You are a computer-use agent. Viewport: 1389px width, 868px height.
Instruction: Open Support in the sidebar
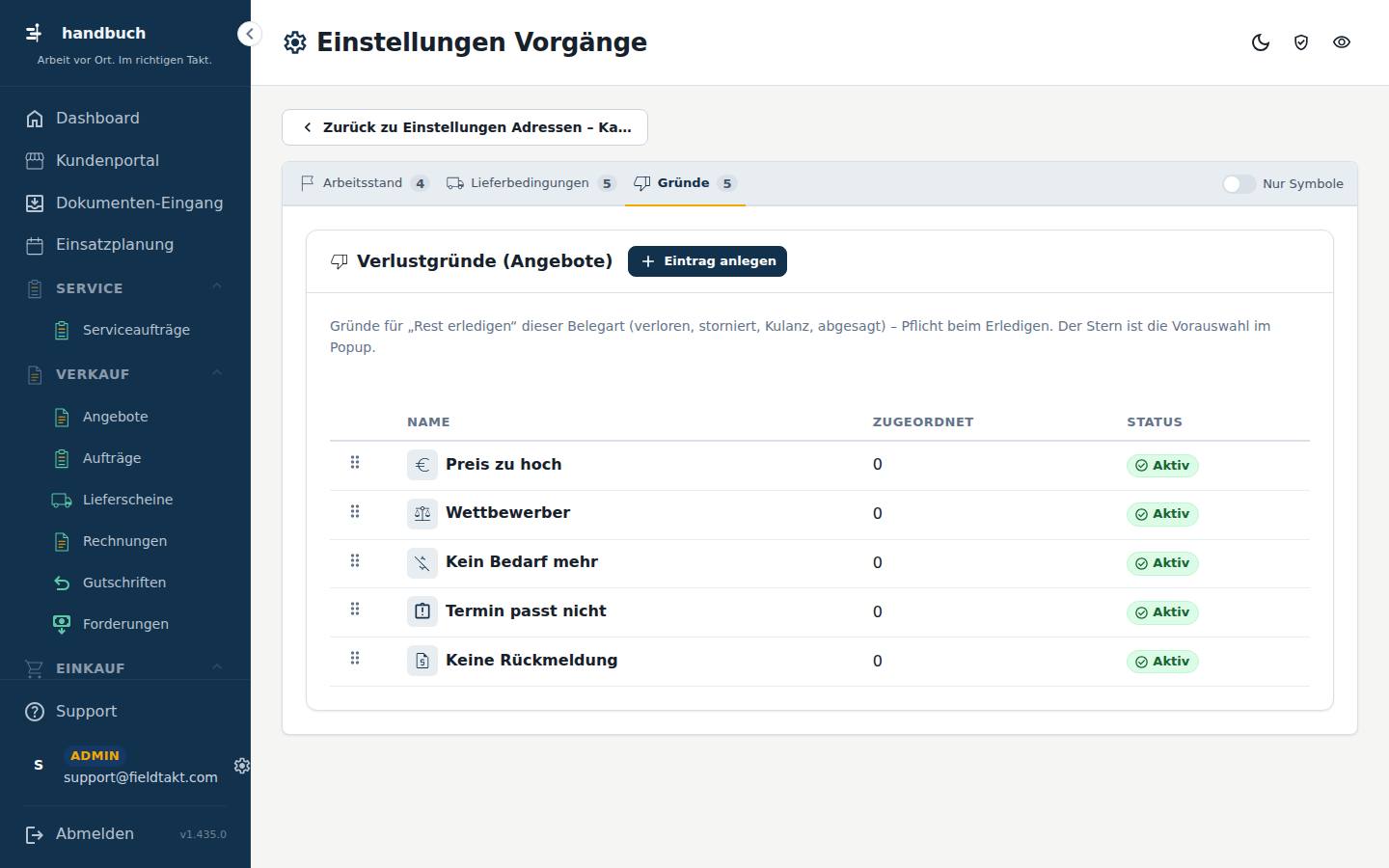[125, 712]
